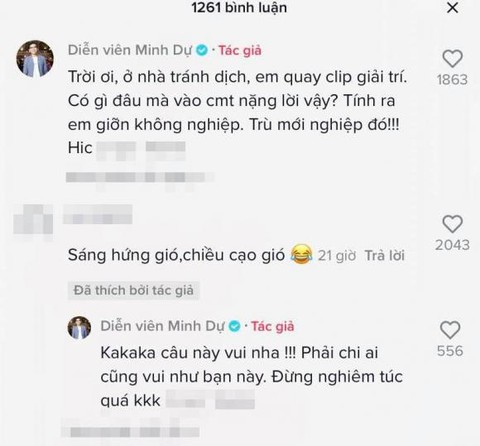Tap Trả lời on the Sáng hứng gió comment

click(384, 256)
